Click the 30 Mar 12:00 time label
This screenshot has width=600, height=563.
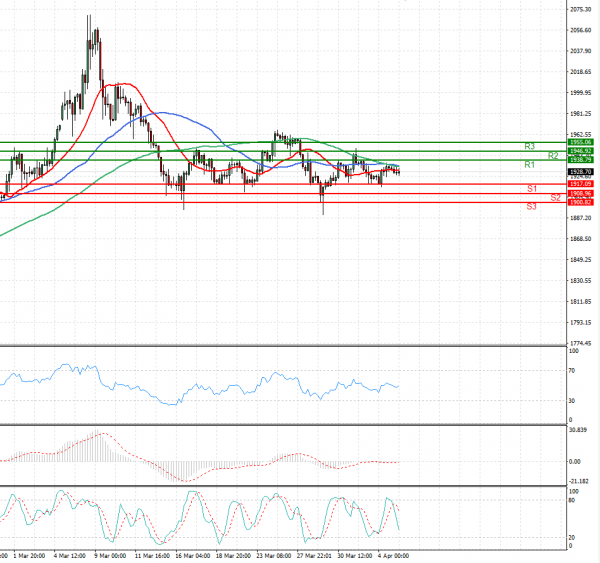coord(354,556)
